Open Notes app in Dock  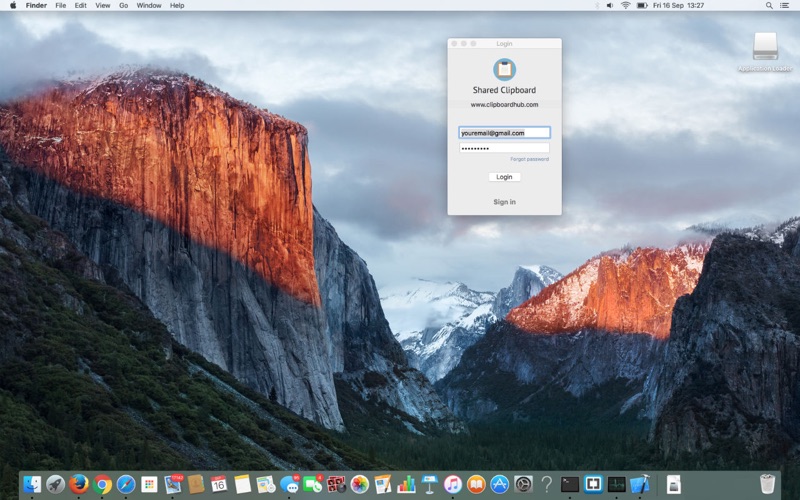[x=243, y=484]
